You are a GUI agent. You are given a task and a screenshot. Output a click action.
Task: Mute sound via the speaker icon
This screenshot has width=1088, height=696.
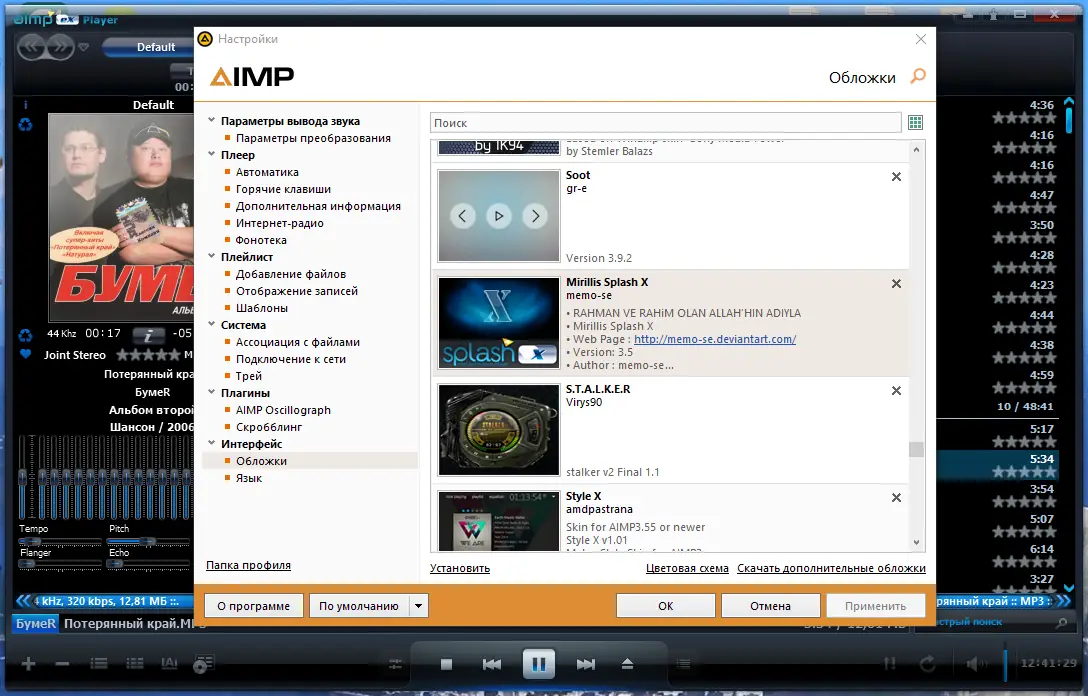click(x=975, y=664)
